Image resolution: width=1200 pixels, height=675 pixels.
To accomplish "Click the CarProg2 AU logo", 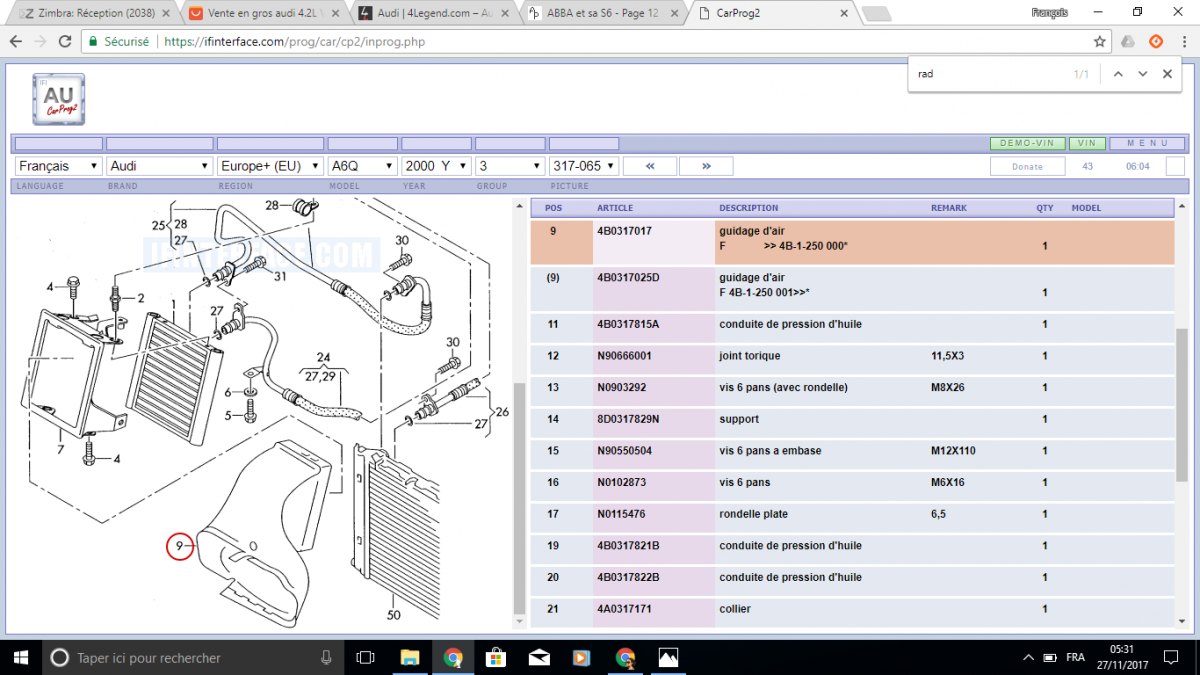I will click(x=59, y=99).
